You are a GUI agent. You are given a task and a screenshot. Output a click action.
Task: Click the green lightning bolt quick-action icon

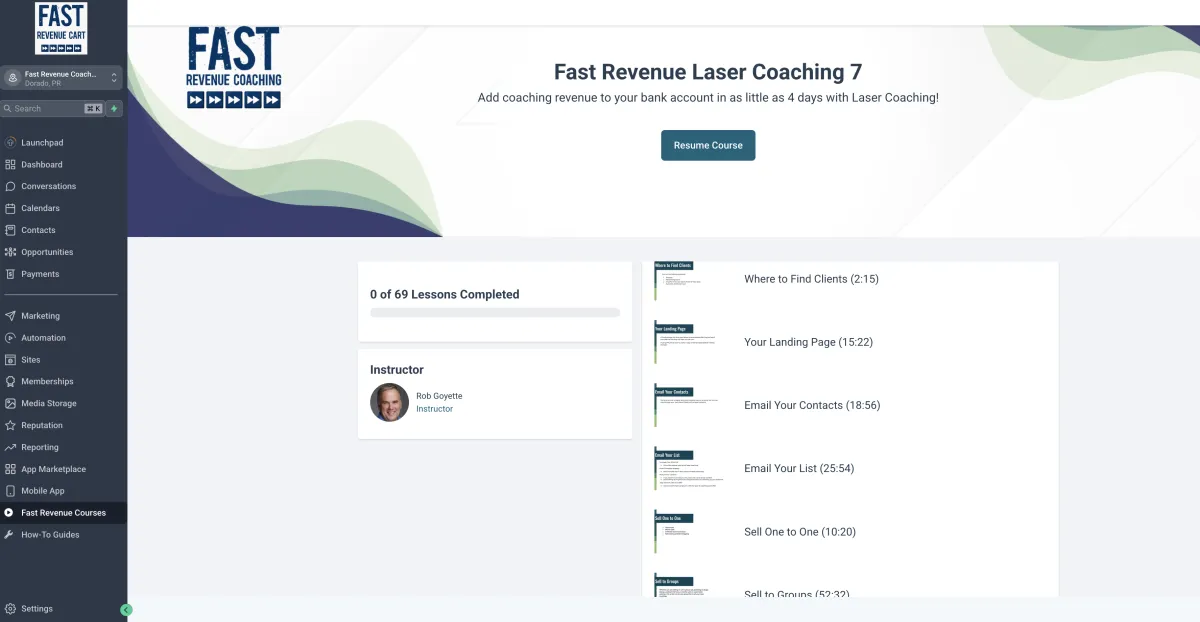(x=114, y=109)
